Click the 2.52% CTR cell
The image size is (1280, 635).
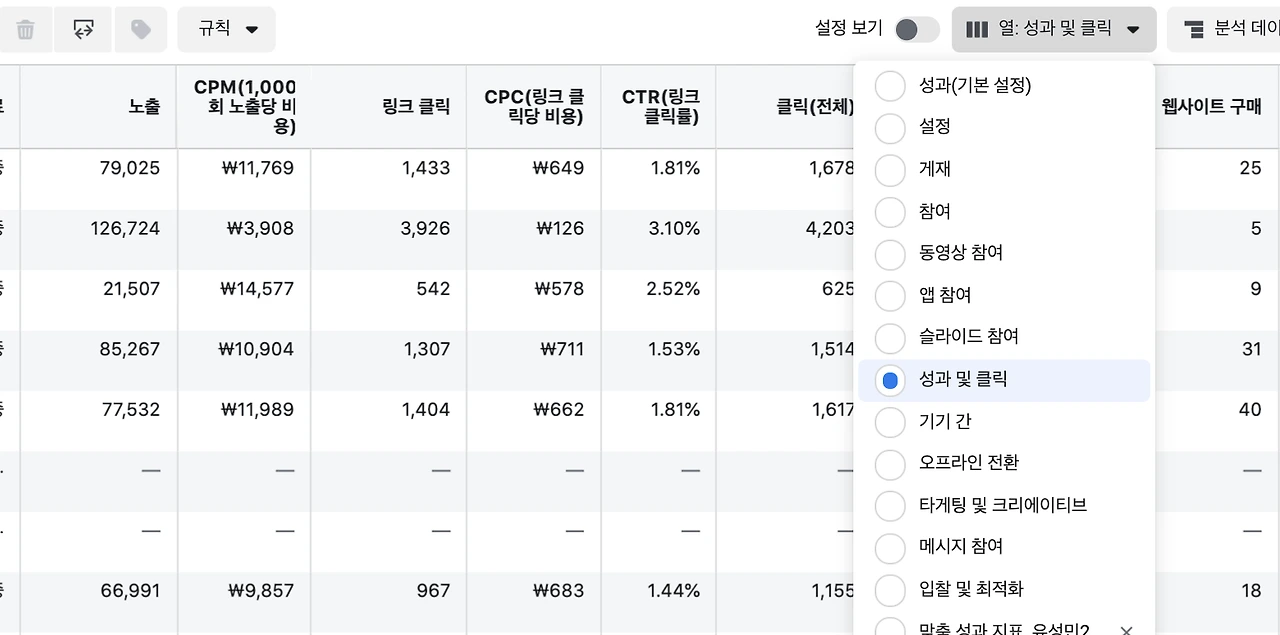(x=674, y=289)
